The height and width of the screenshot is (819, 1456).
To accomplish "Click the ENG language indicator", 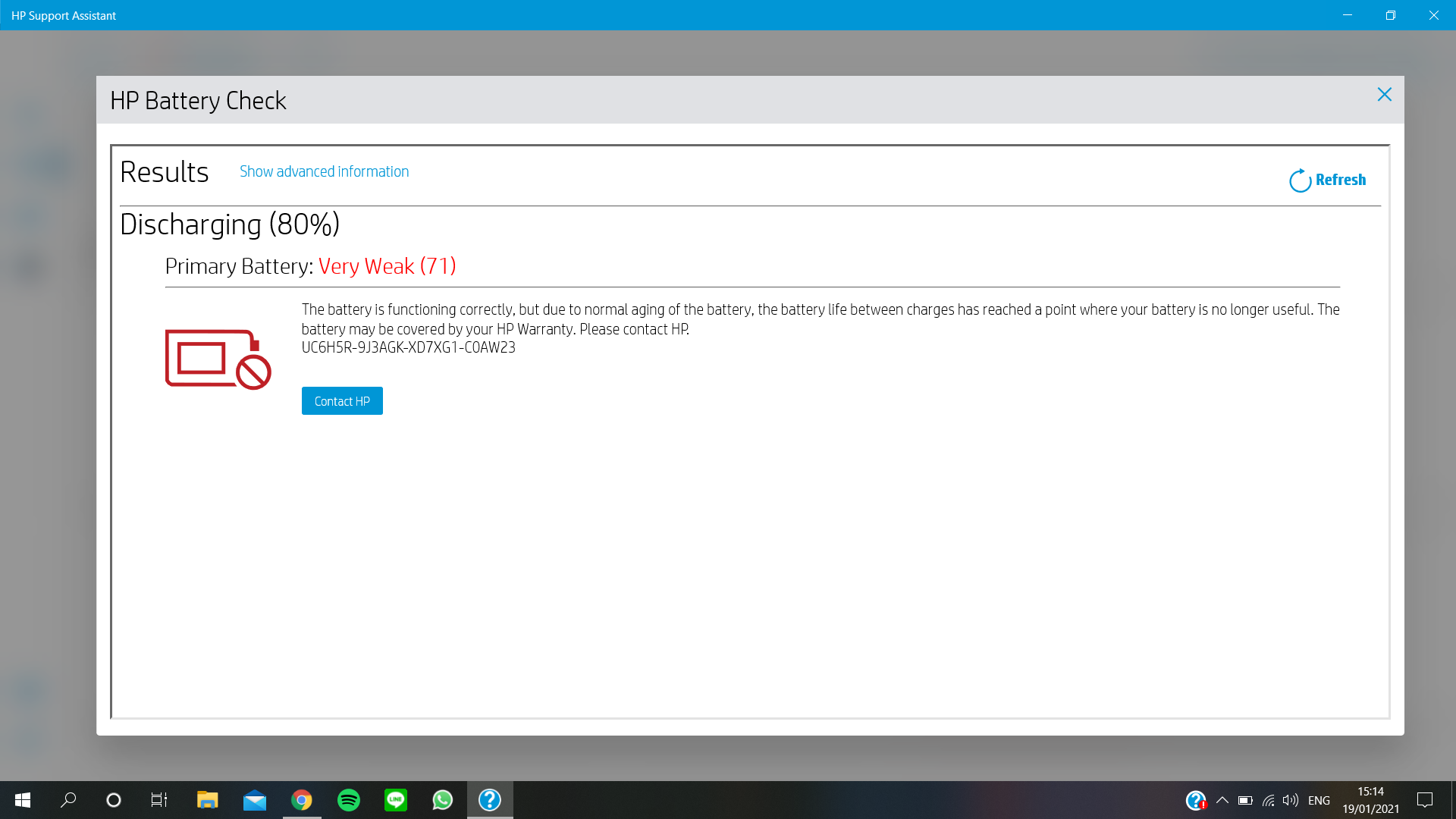I will coord(1319,800).
